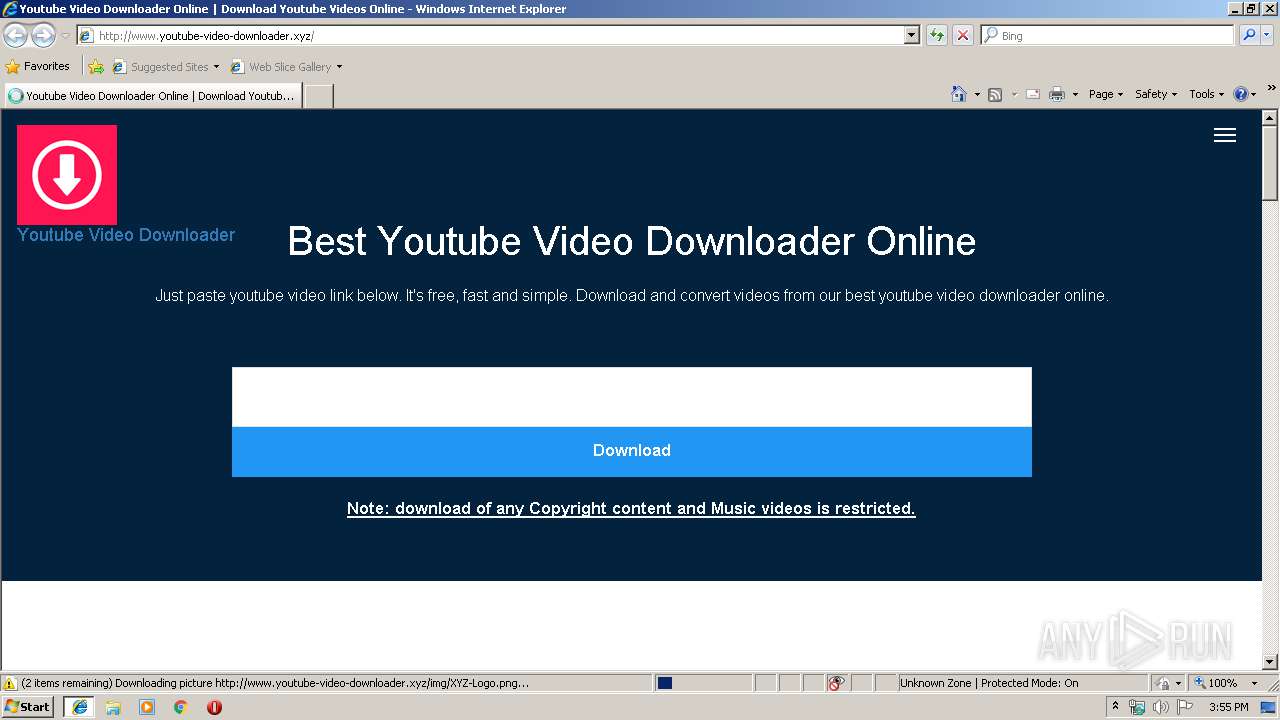The width and height of the screenshot is (1280, 720).
Task: Open the Suggested Sites link
Action: 165,67
